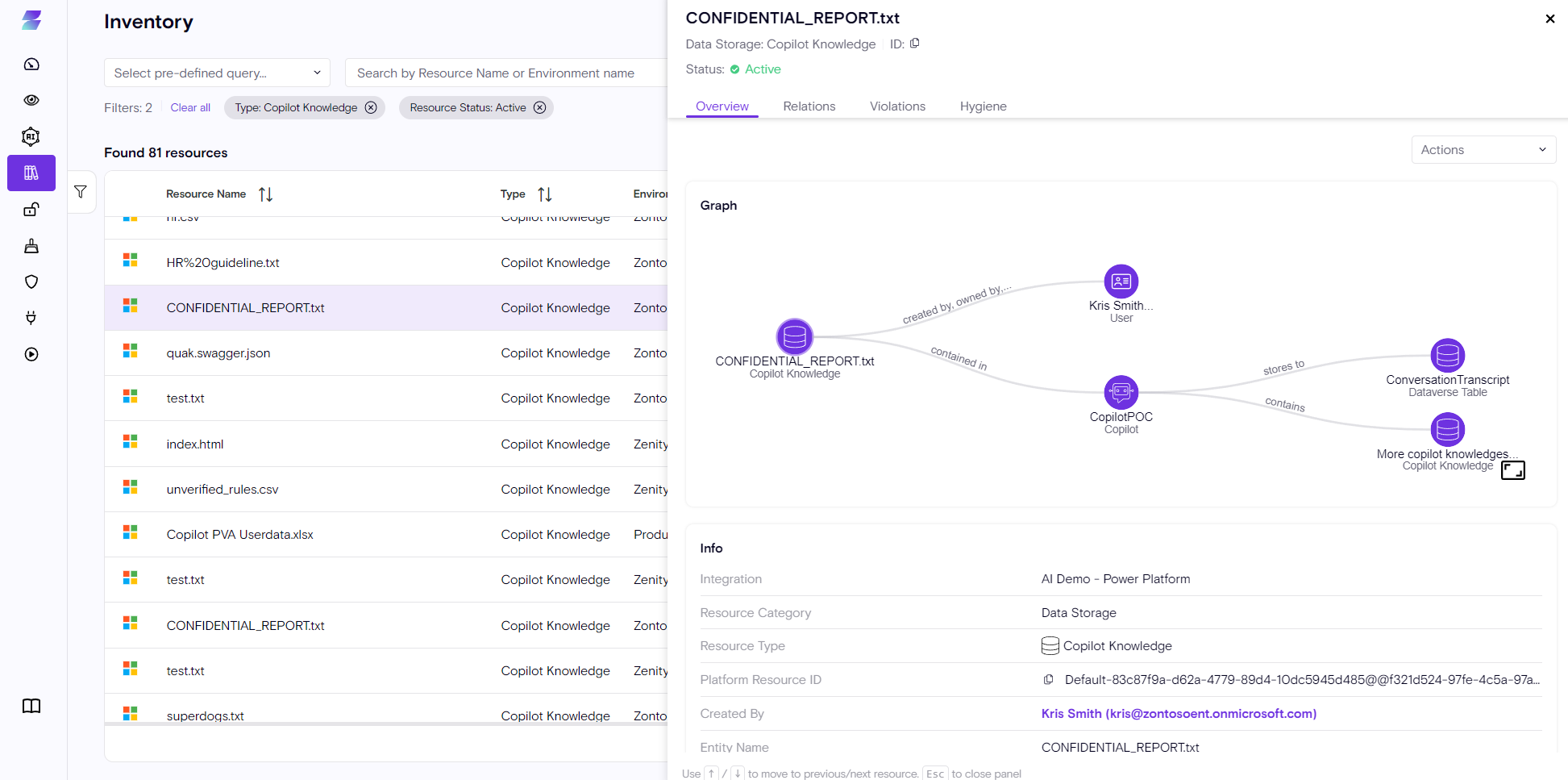Remove the Resource Status: Active filter
1568x780 pixels.
tap(540, 107)
